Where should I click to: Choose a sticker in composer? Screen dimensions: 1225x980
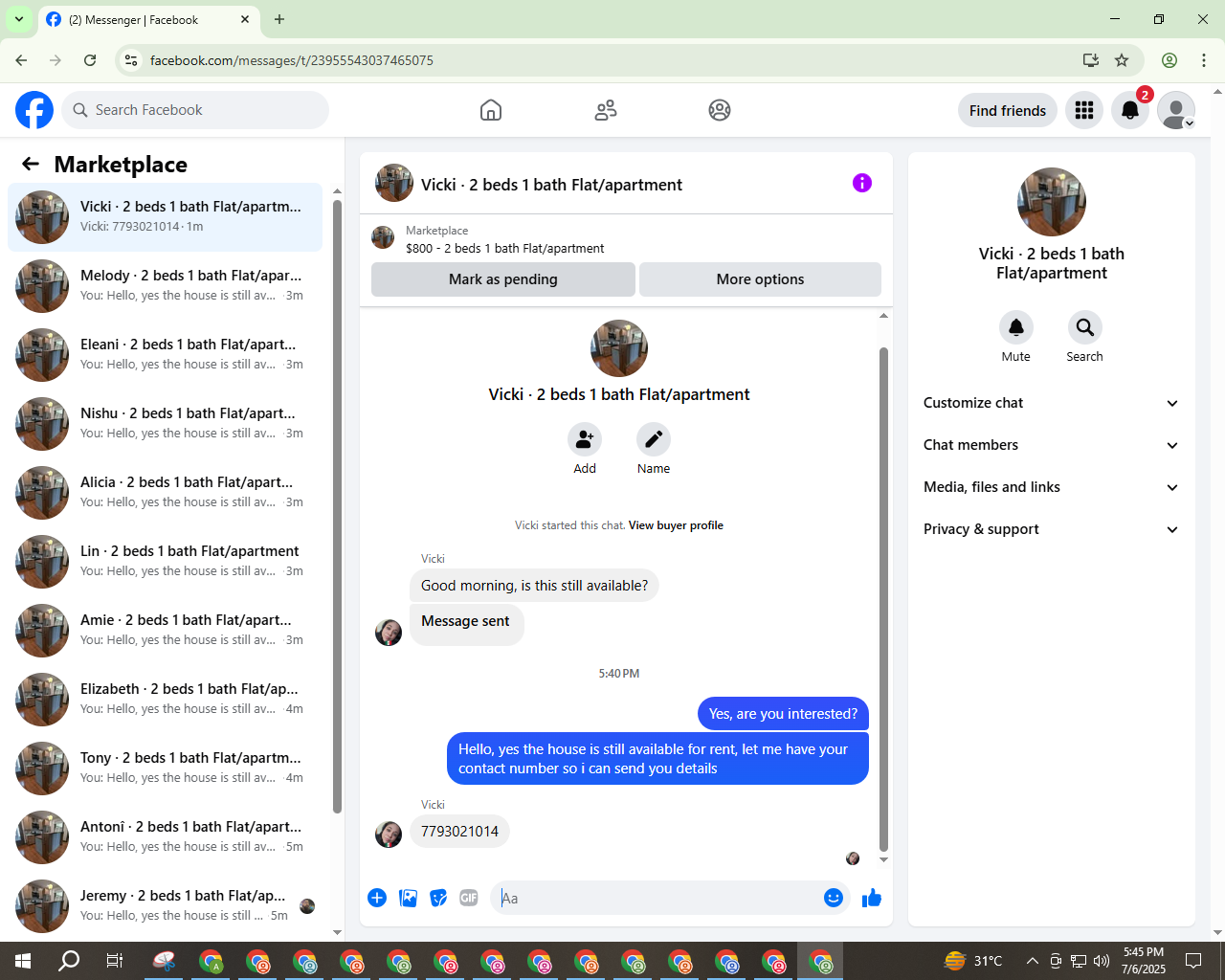point(438,898)
